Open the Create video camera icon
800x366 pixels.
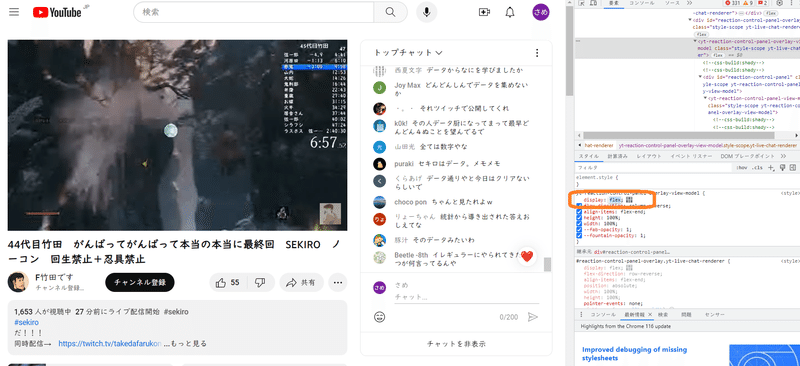(x=484, y=12)
